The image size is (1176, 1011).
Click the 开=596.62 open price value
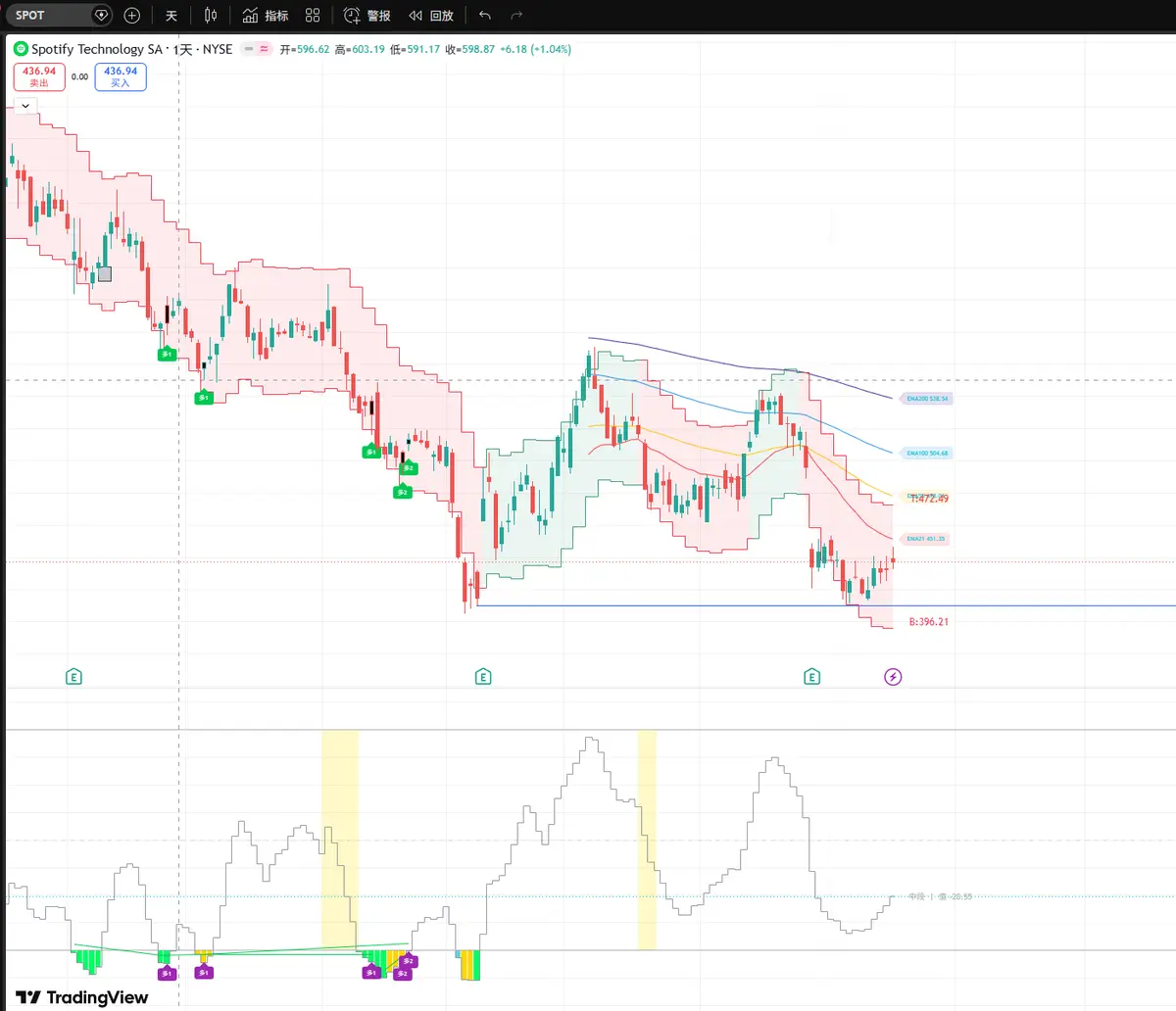click(x=305, y=49)
